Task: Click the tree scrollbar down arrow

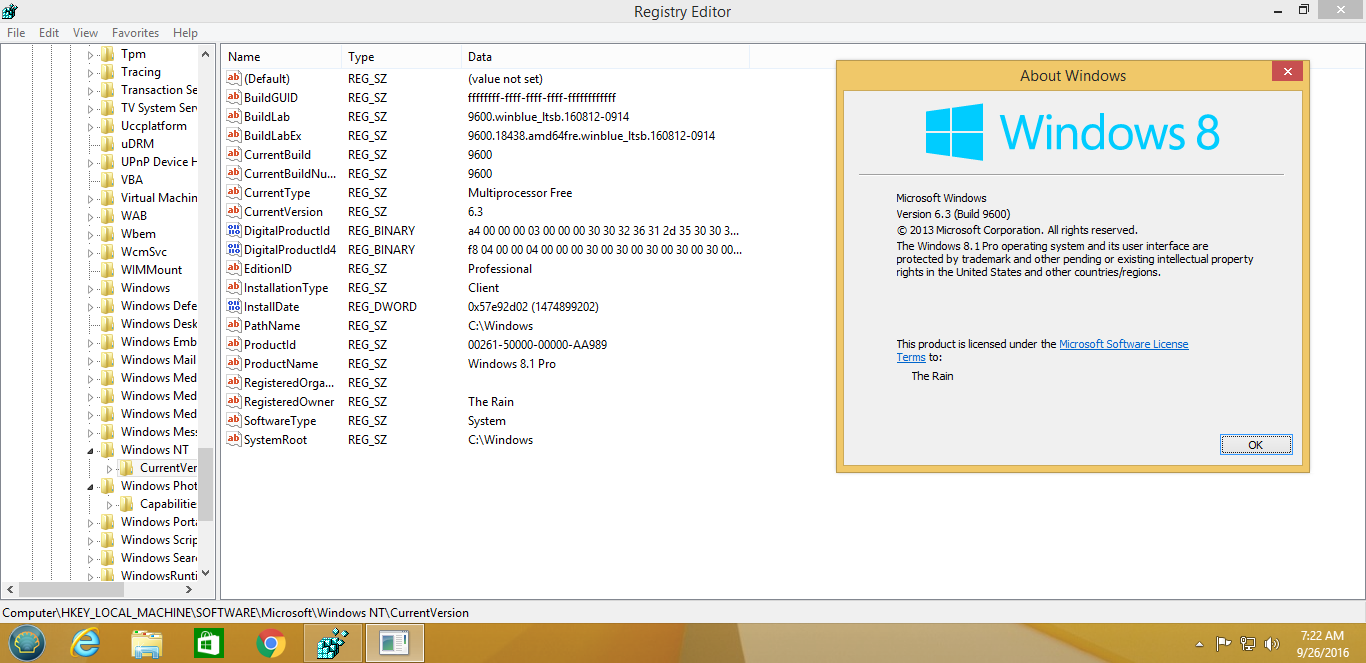Action: pyautogui.click(x=206, y=574)
